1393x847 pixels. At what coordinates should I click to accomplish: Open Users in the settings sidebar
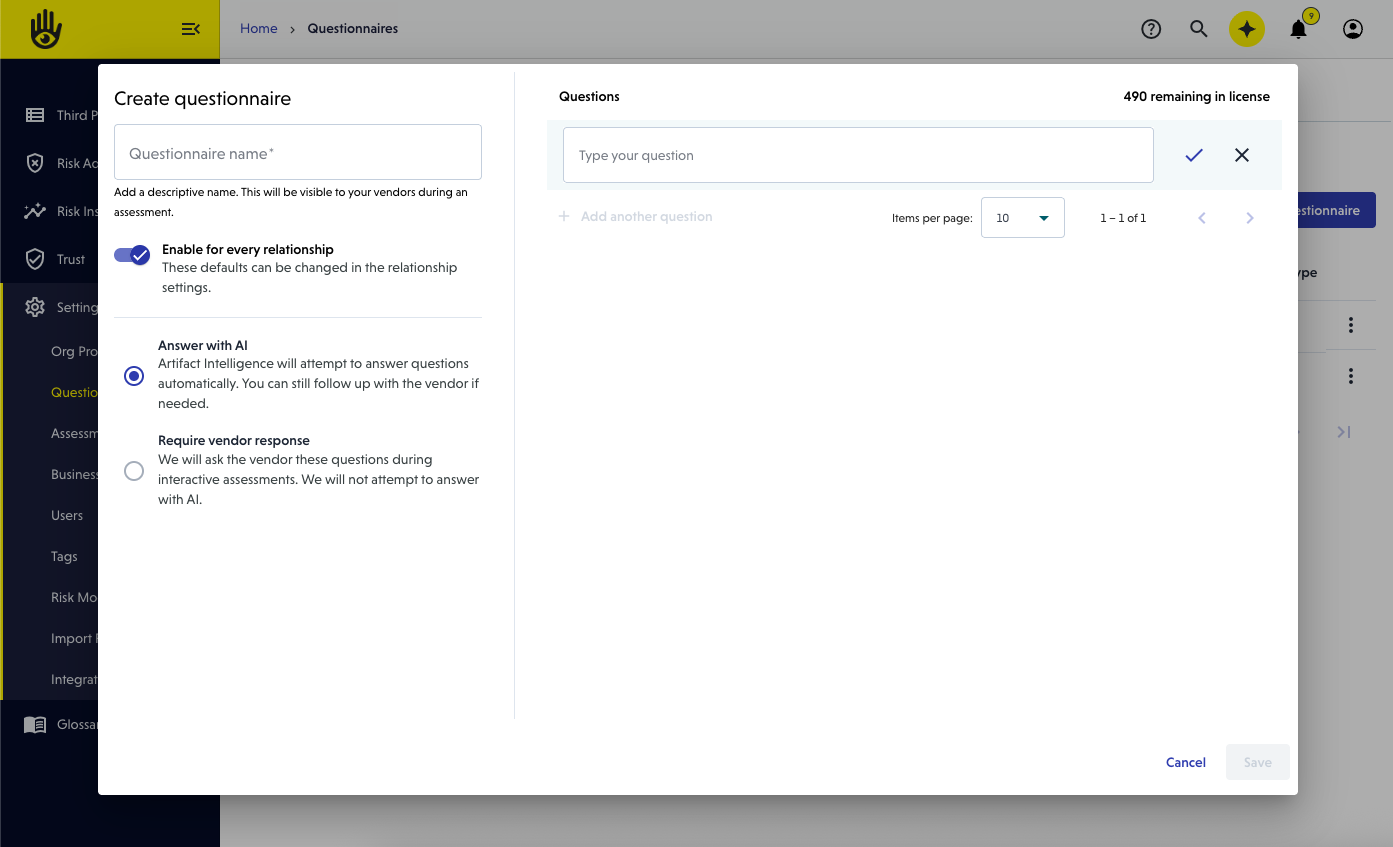(67, 515)
